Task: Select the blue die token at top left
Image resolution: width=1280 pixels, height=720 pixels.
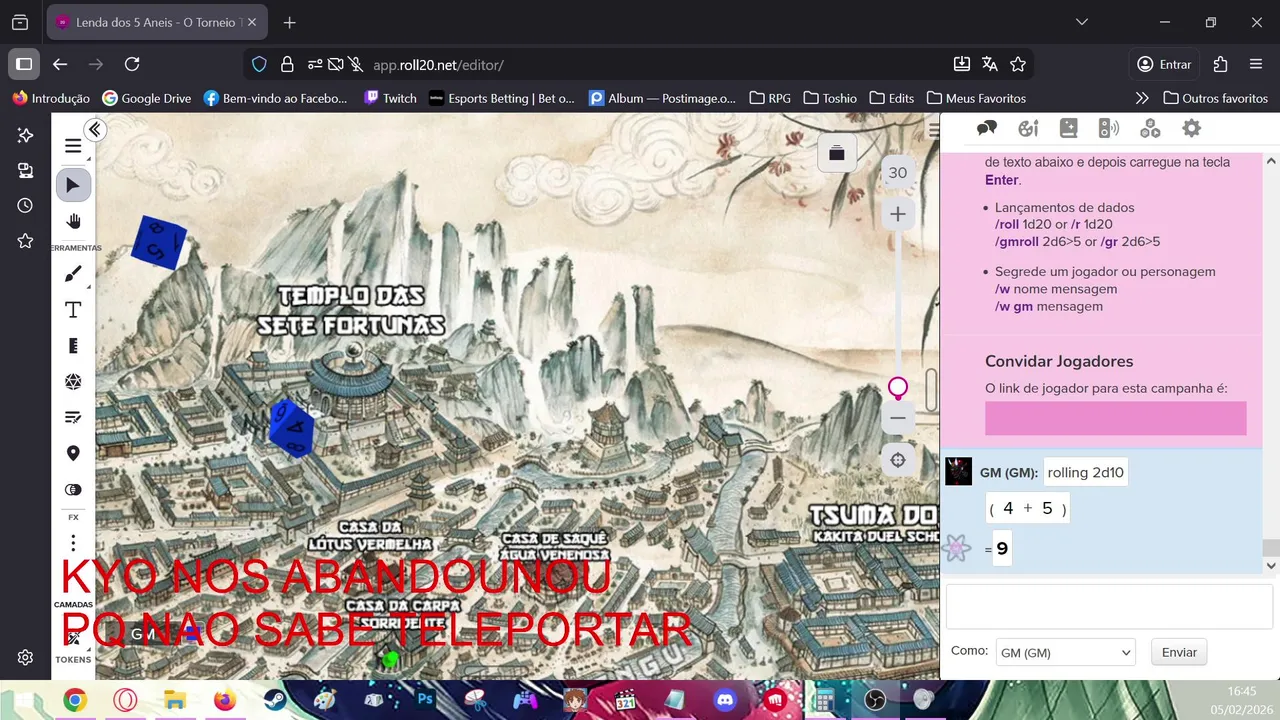Action: [x=159, y=242]
